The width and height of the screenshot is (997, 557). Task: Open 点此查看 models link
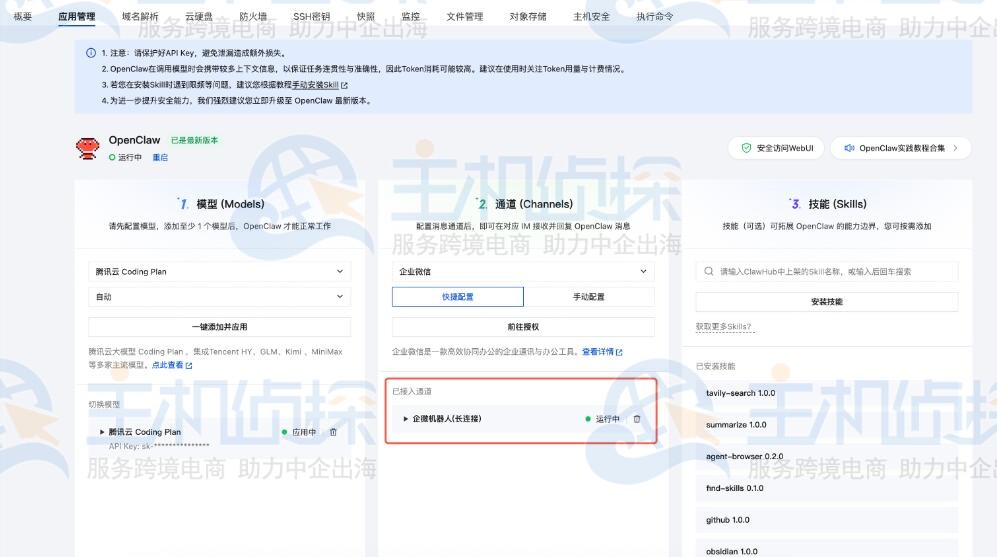pyautogui.click(x=172, y=365)
